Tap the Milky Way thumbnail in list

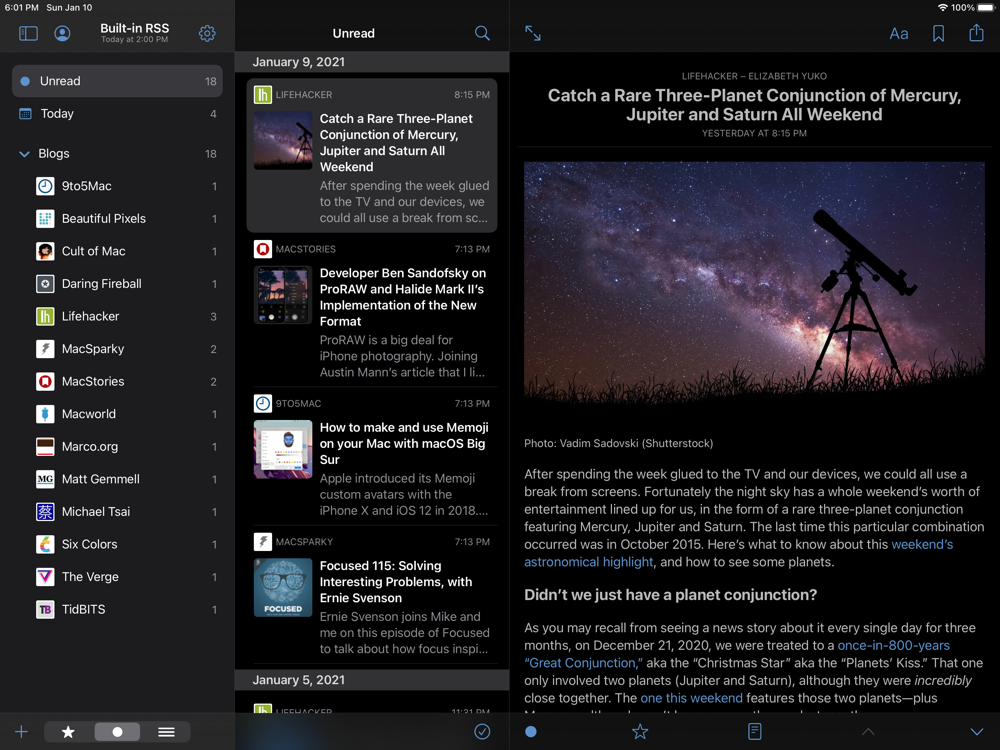283,141
